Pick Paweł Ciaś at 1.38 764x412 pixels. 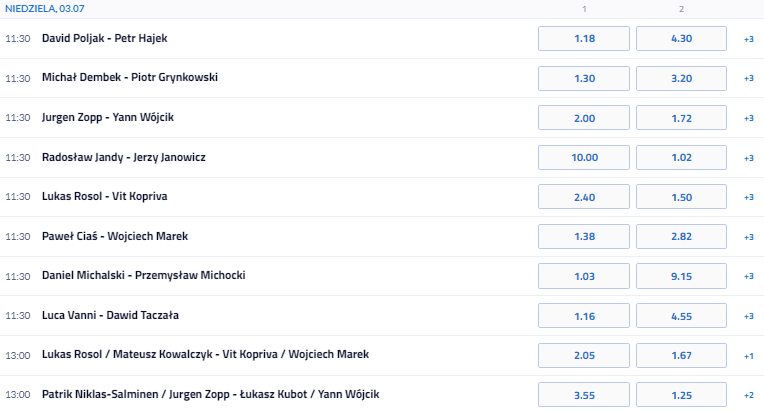click(x=584, y=236)
